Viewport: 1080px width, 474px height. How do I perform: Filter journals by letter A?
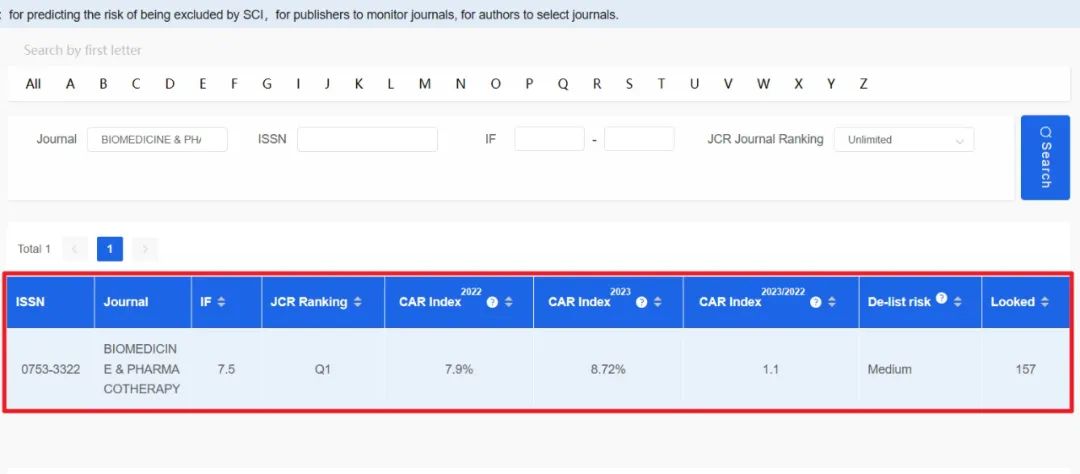point(70,84)
